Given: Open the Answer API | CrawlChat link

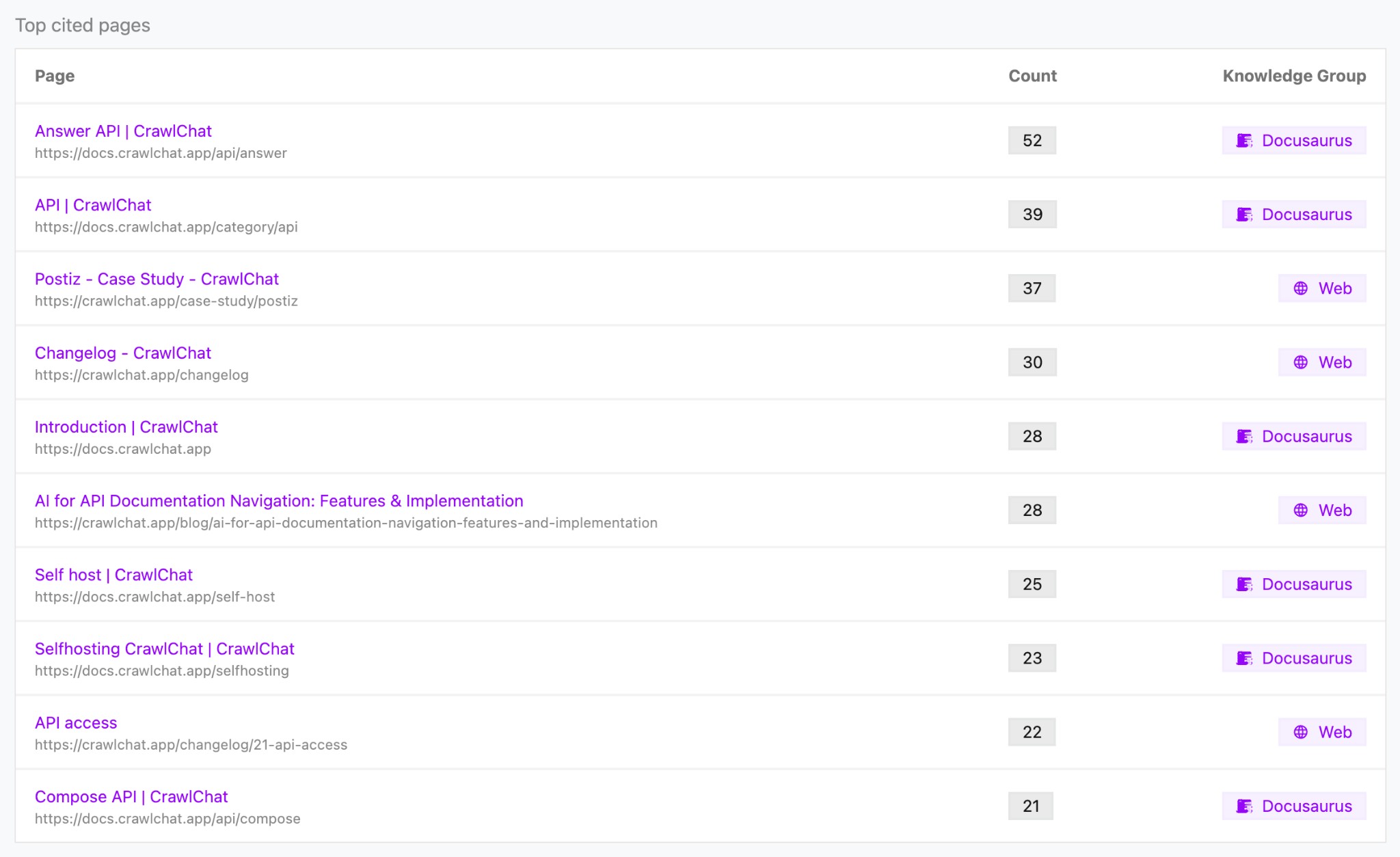Looking at the screenshot, I should (123, 131).
